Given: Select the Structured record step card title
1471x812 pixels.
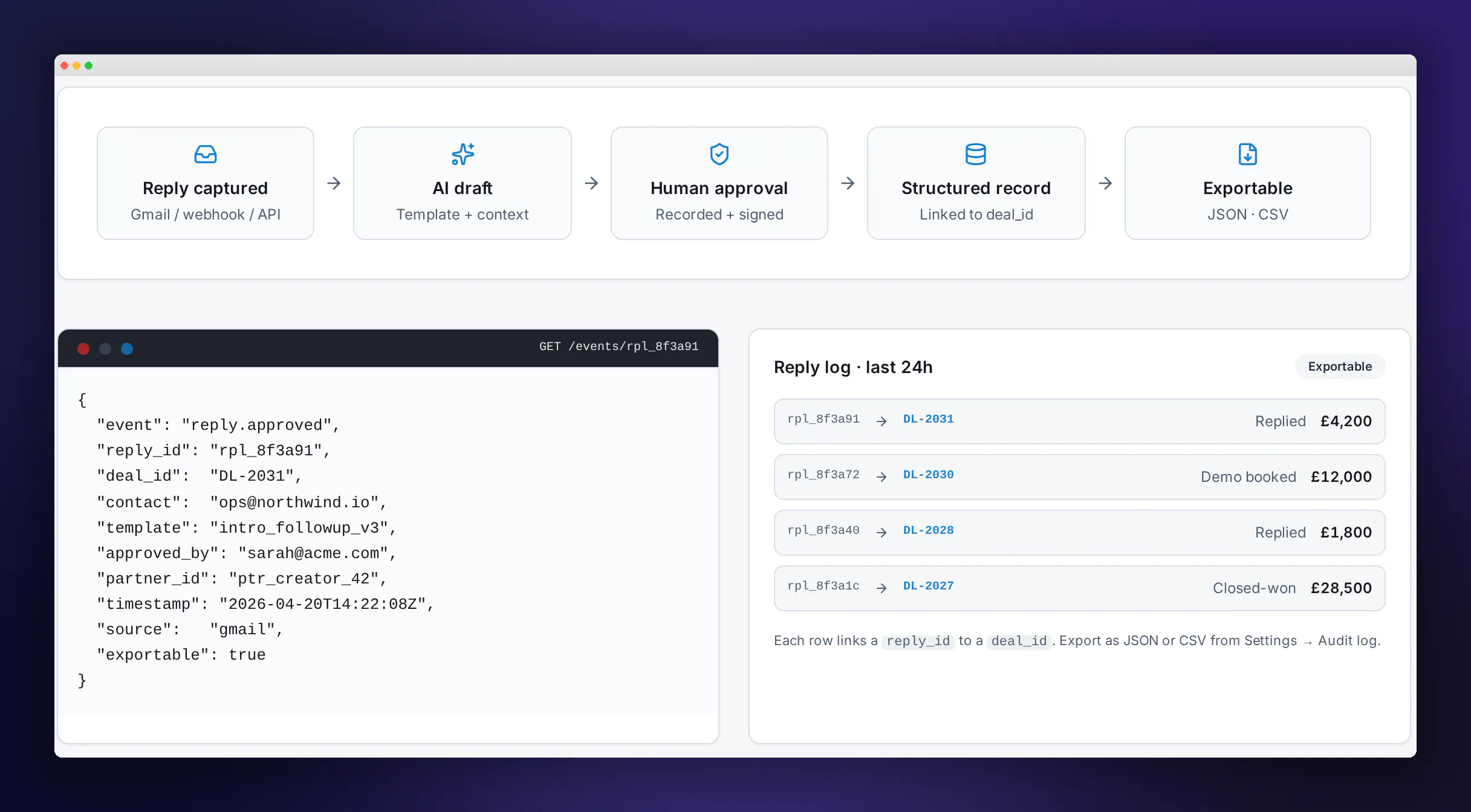Looking at the screenshot, I should (x=976, y=188).
